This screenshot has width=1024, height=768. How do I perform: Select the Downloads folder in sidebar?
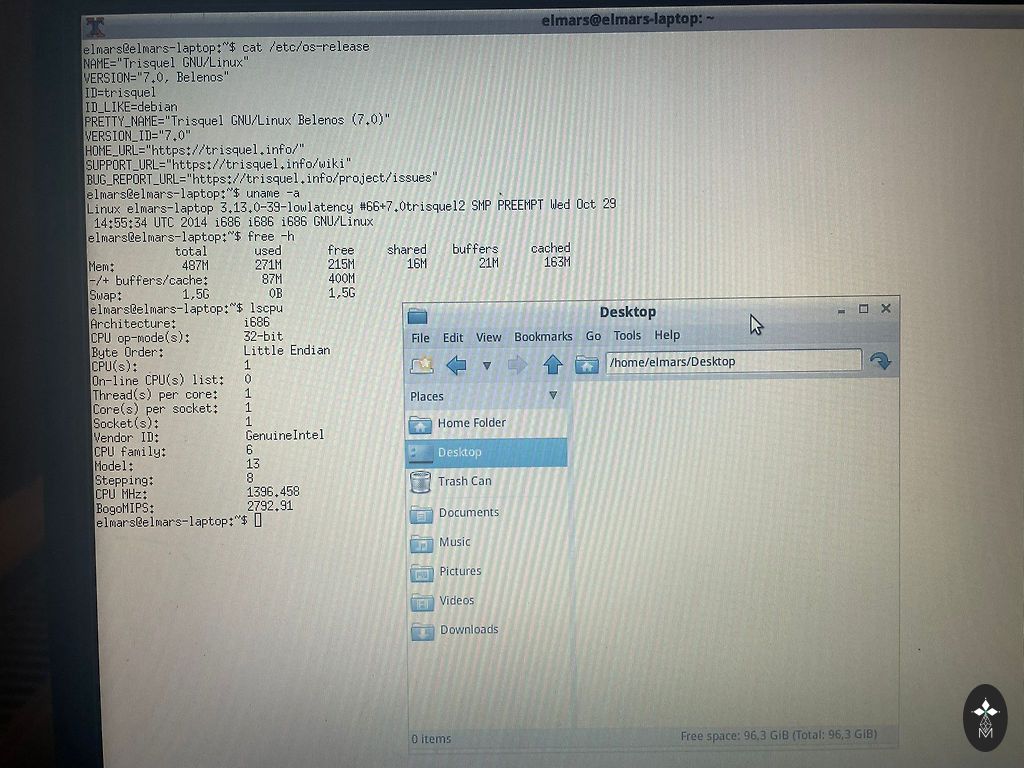click(x=468, y=630)
